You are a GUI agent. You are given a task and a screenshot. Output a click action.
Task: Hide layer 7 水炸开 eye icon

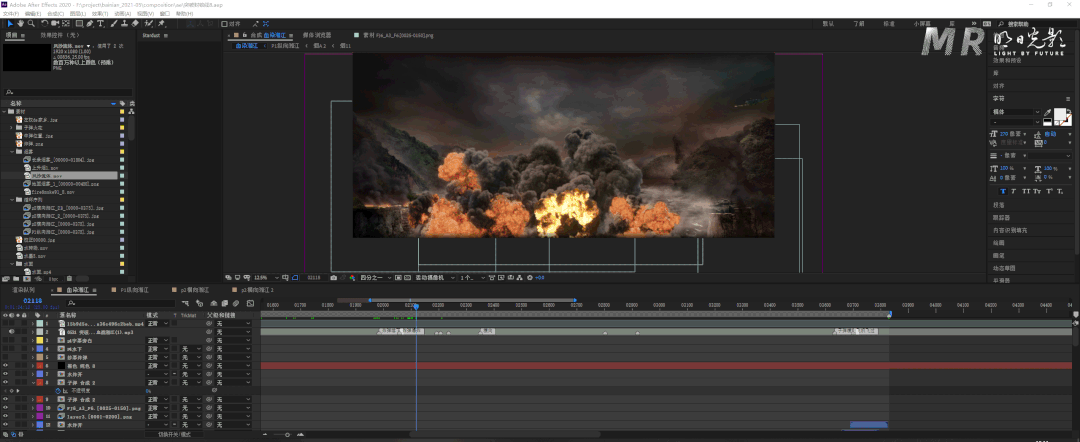[x=6, y=374]
